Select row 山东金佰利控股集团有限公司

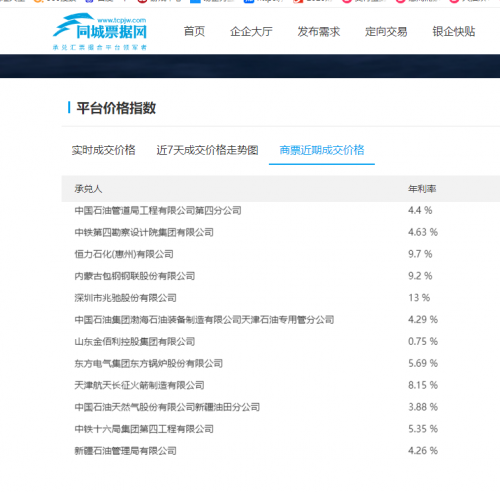click(281, 341)
